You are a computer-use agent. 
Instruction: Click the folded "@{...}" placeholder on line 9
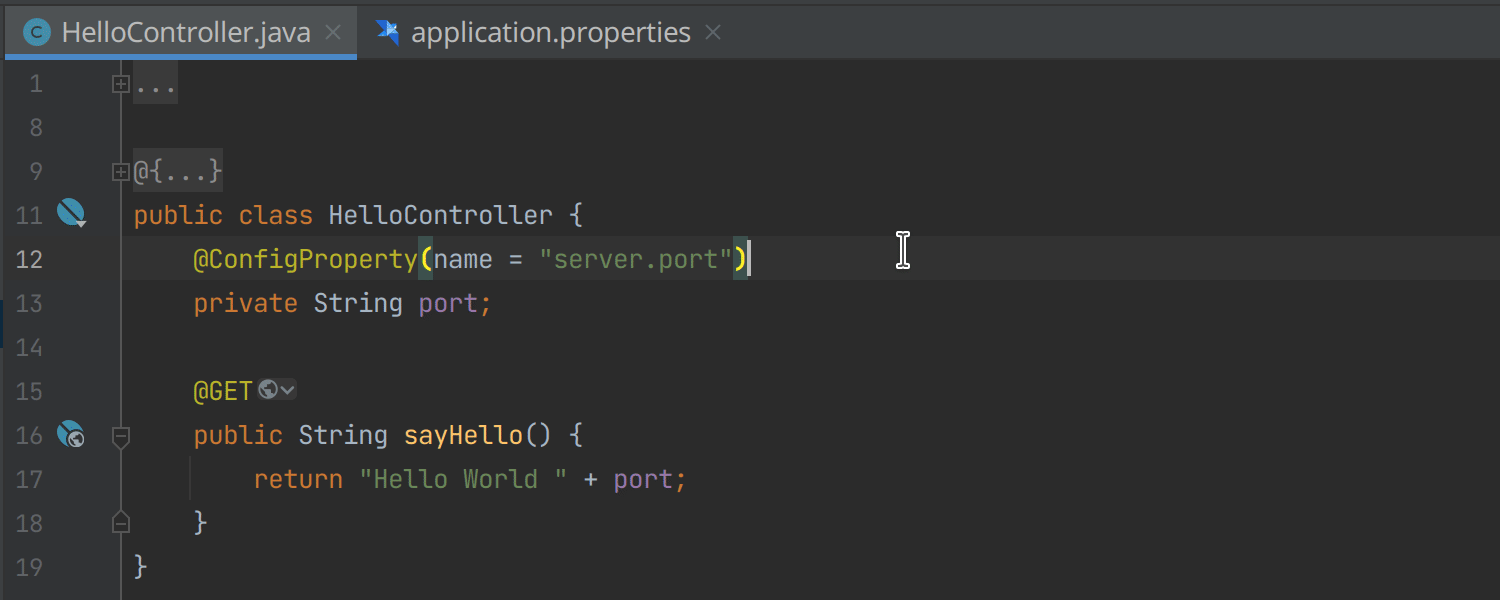pyautogui.click(x=178, y=172)
